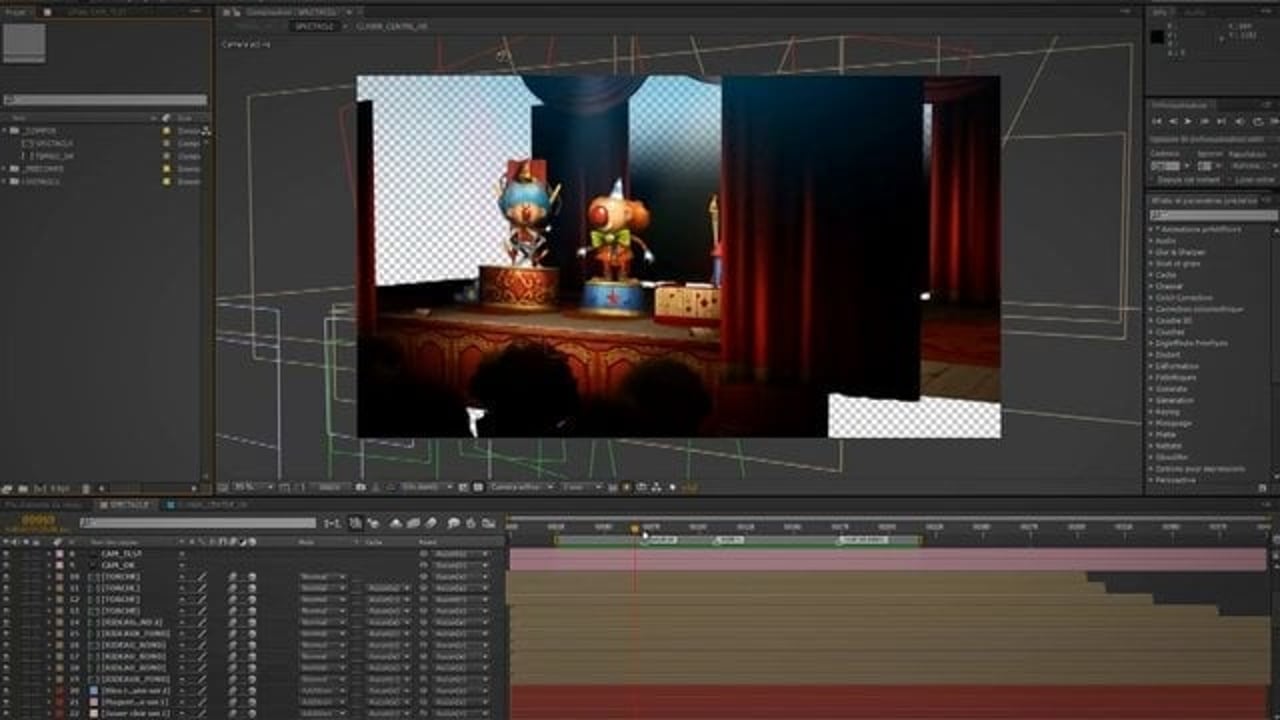Switch to the SPECTACLE timeline tab
1280x720 pixels.
tap(129, 505)
